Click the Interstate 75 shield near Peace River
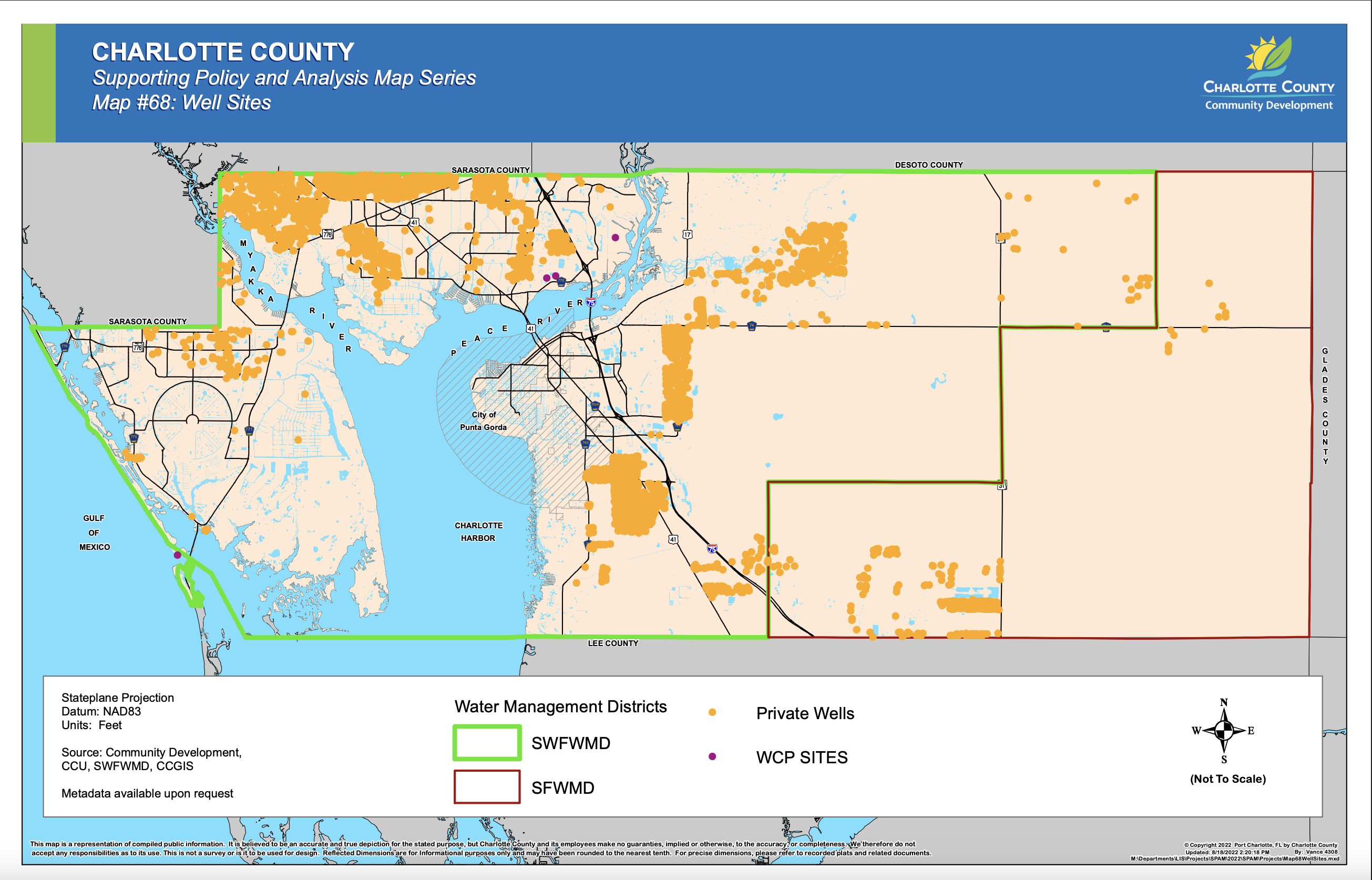Image resolution: width=1372 pixels, height=880 pixels. pos(591,302)
